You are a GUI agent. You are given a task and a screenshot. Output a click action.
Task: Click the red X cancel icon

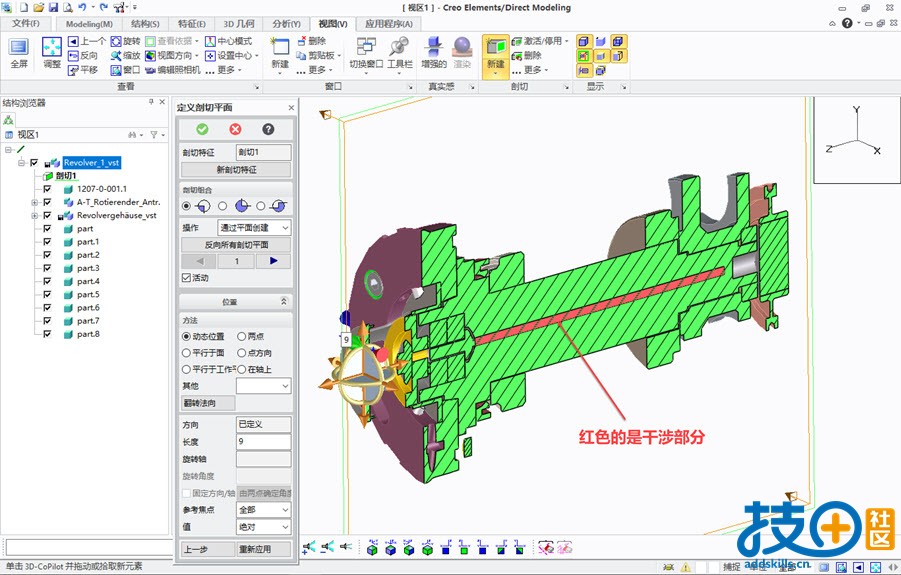[235, 129]
